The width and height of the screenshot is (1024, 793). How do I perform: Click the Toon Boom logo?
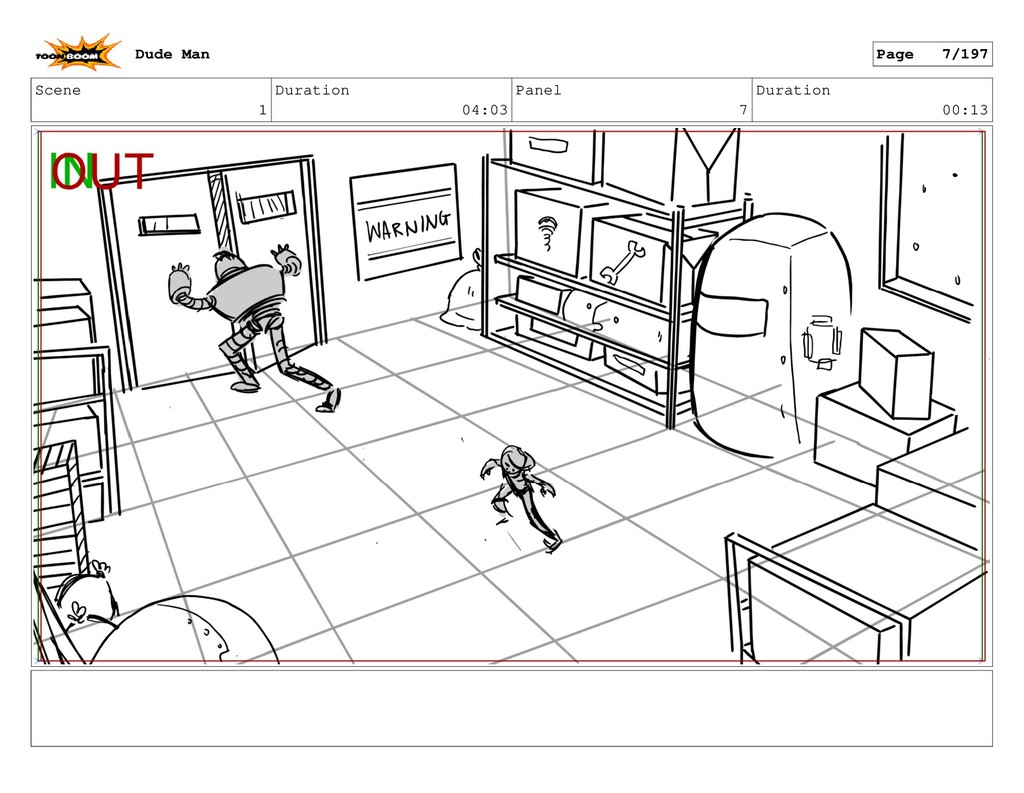click(x=79, y=54)
